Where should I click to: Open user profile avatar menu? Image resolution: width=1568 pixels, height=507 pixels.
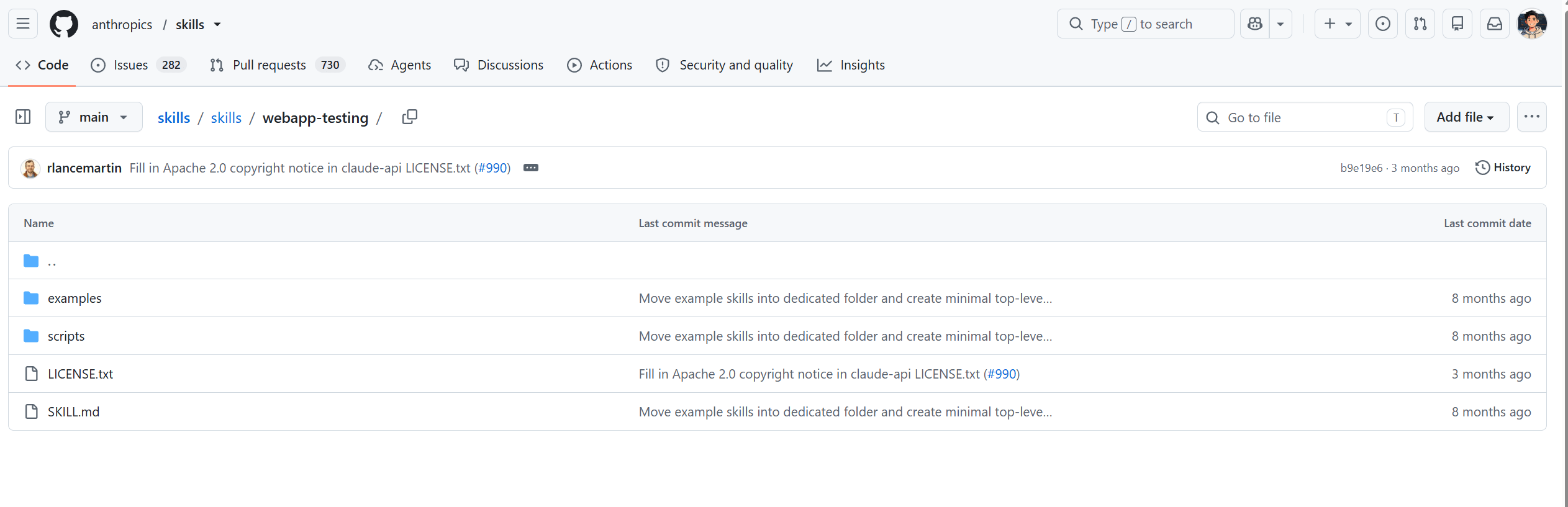(x=1532, y=24)
